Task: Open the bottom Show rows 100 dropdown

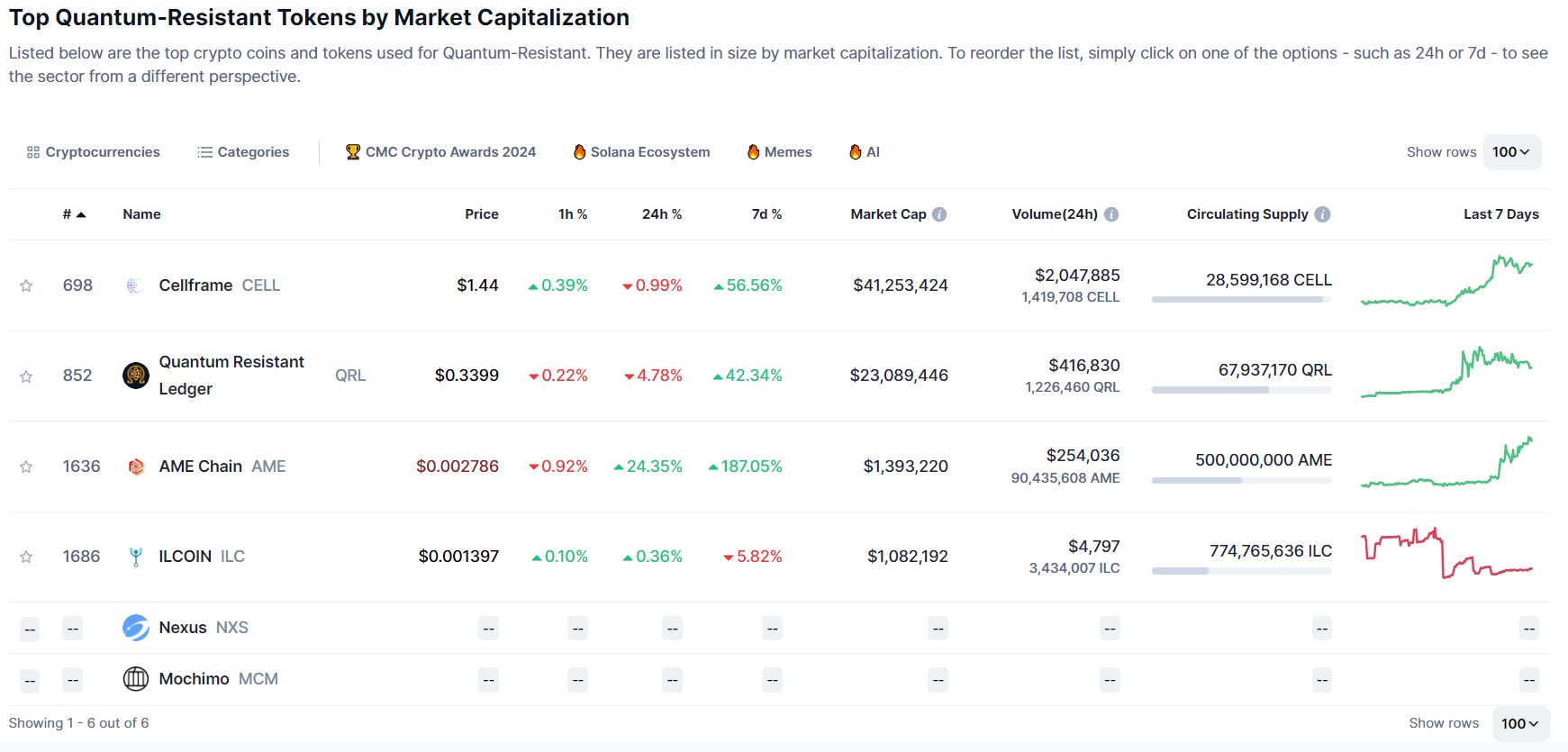Action: [1519, 723]
